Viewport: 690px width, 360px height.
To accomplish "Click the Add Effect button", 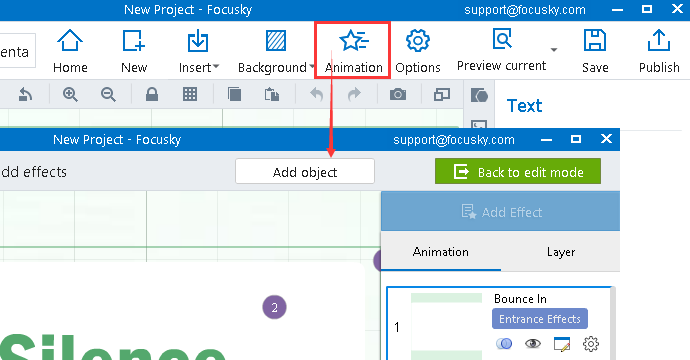I will (500, 212).
